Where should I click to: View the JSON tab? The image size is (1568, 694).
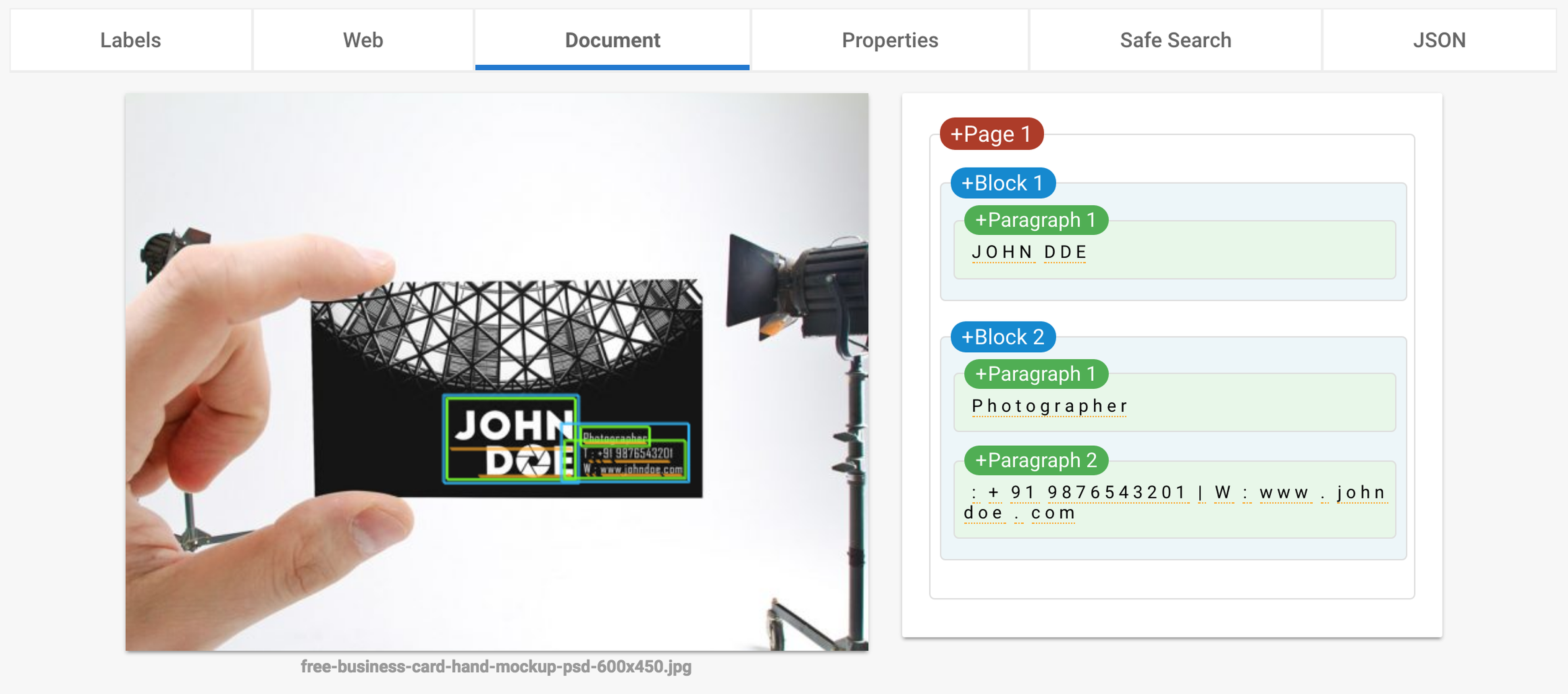1438,40
